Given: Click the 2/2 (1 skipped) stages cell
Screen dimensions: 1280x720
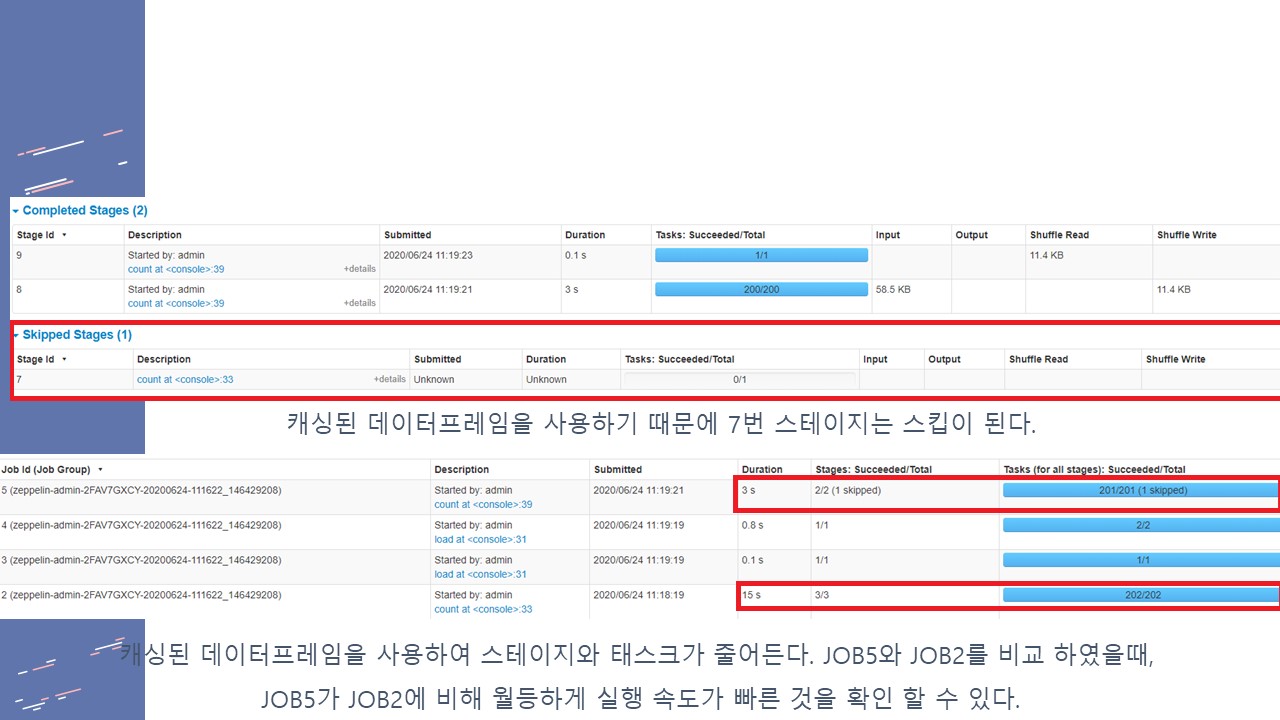Looking at the screenshot, I should (848, 490).
